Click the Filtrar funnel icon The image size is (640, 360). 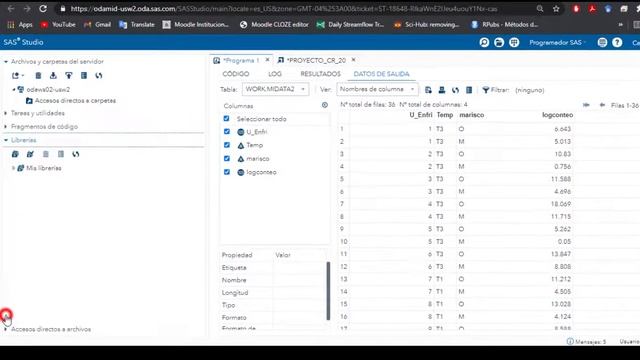[486, 90]
